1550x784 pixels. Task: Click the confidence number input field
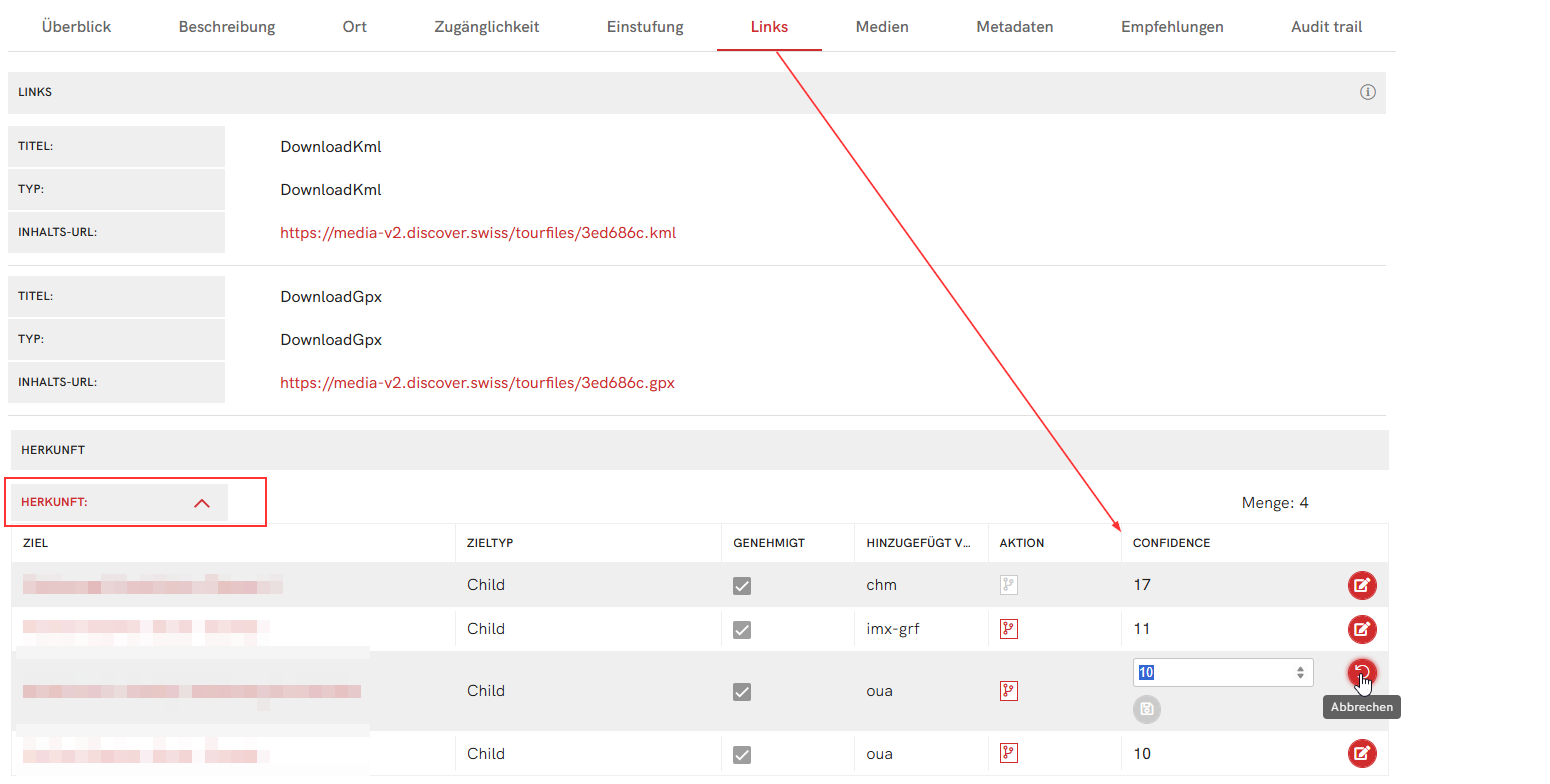tap(1212, 672)
